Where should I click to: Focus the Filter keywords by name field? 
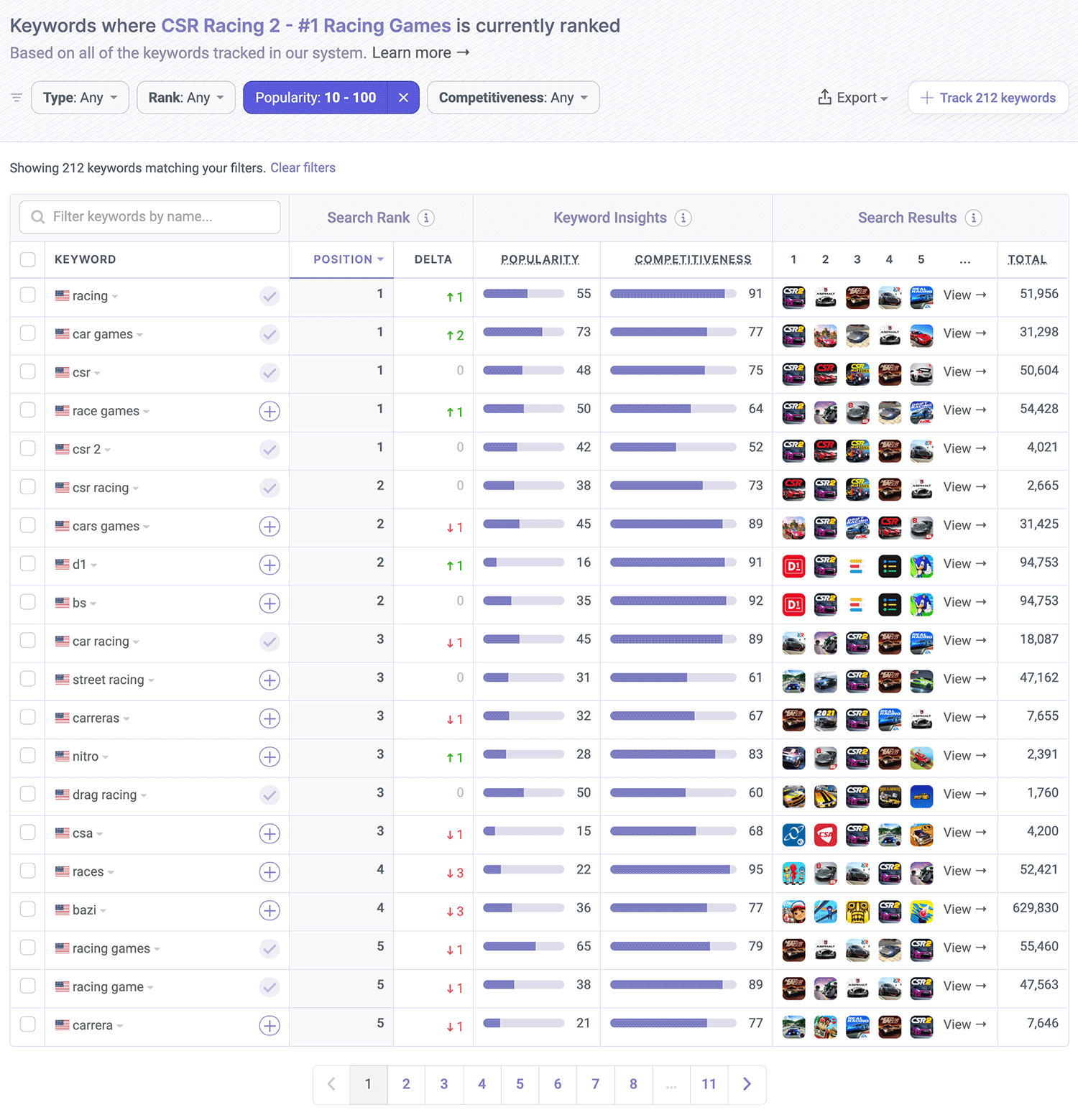[149, 217]
